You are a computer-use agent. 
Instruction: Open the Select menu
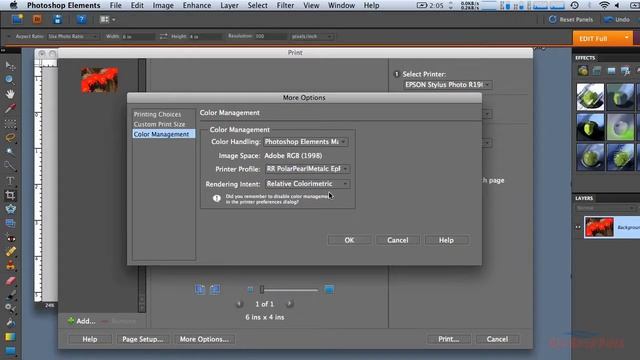tap(258, 5)
